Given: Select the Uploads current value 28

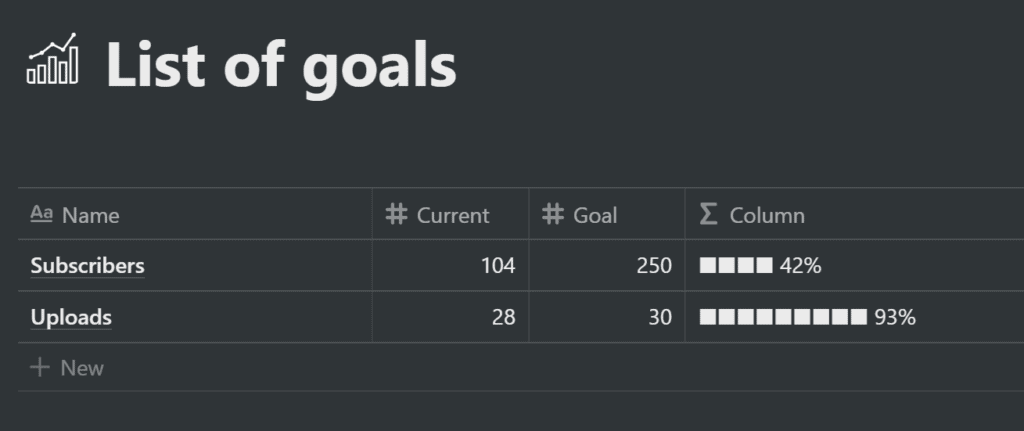Looking at the screenshot, I should (451, 317).
